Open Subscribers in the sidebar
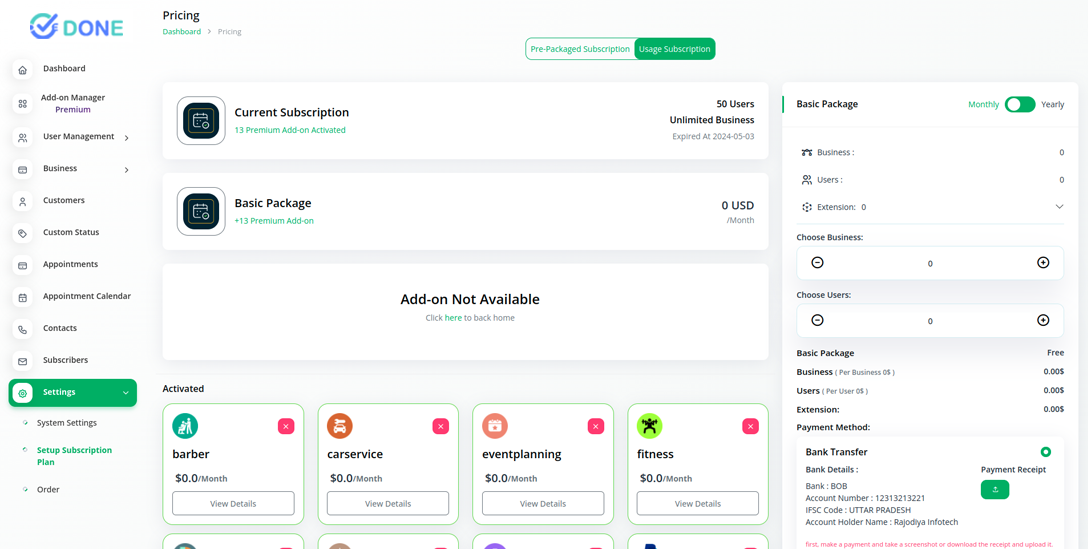This screenshot has width=1088, height=549. (65, 360)
